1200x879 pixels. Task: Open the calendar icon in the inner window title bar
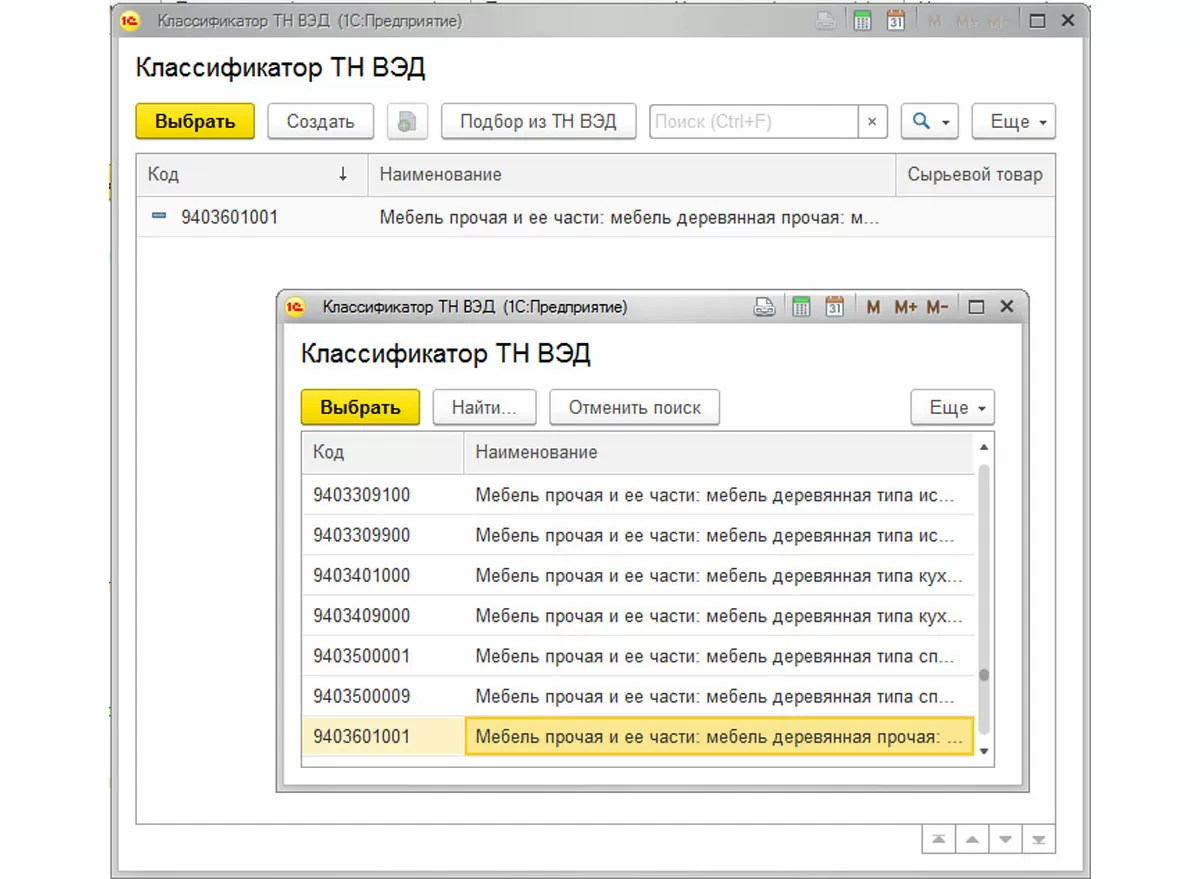click(x=835, y=307)
